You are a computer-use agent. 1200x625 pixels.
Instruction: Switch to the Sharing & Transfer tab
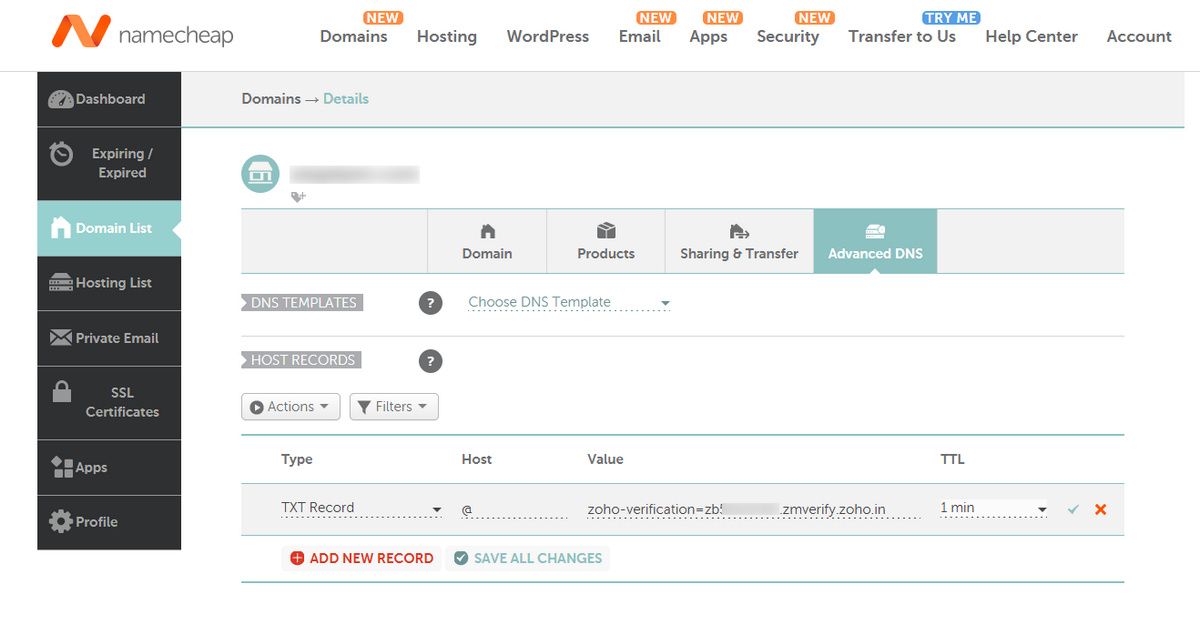[738, 241]
